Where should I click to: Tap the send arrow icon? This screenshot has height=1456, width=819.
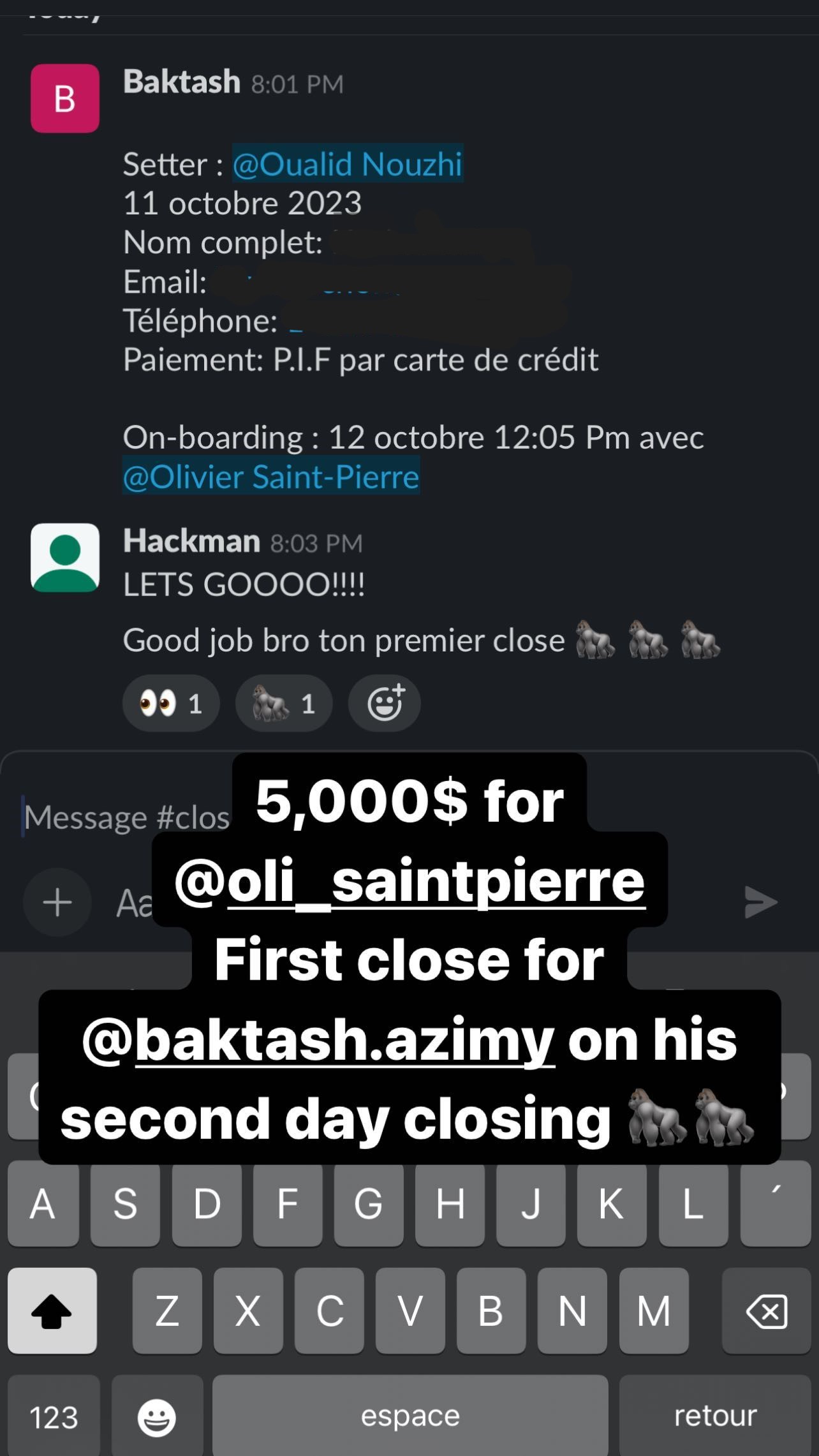point(761,902)
